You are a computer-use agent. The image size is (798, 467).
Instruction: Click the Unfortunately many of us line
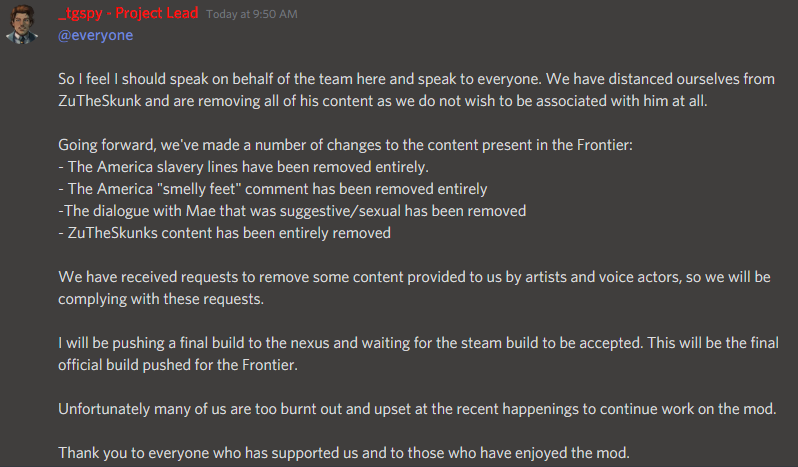tap(417, 408)
